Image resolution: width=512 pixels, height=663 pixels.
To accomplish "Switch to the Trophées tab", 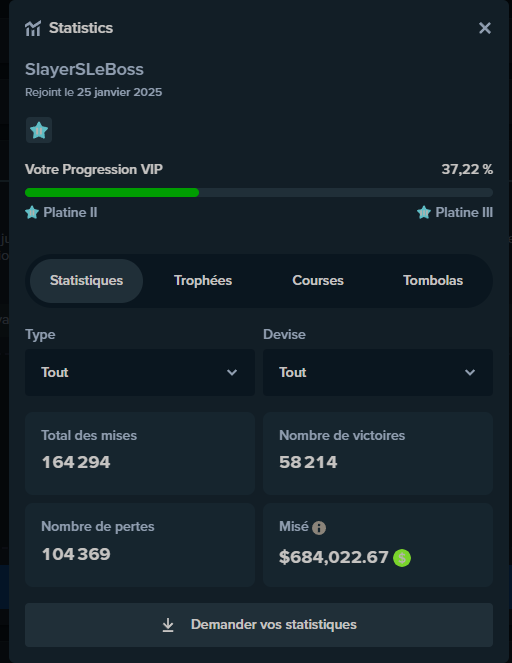I will 203,281.
